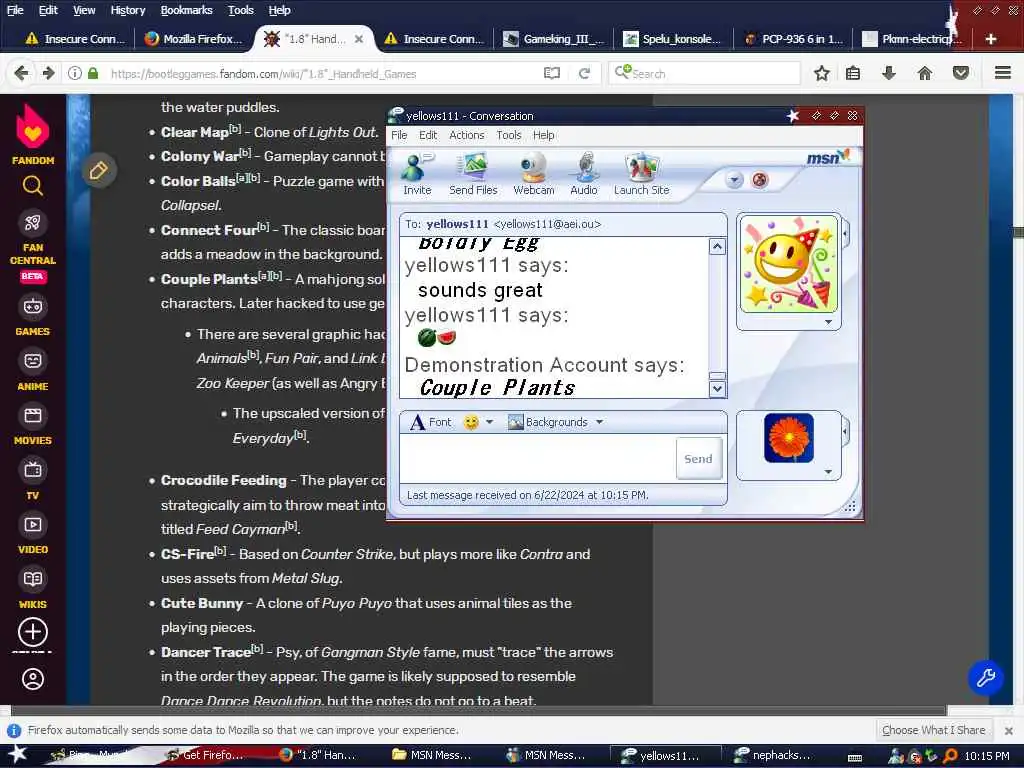
Task: Click the user profile icon in sidebar
Action: pos(33,679)
